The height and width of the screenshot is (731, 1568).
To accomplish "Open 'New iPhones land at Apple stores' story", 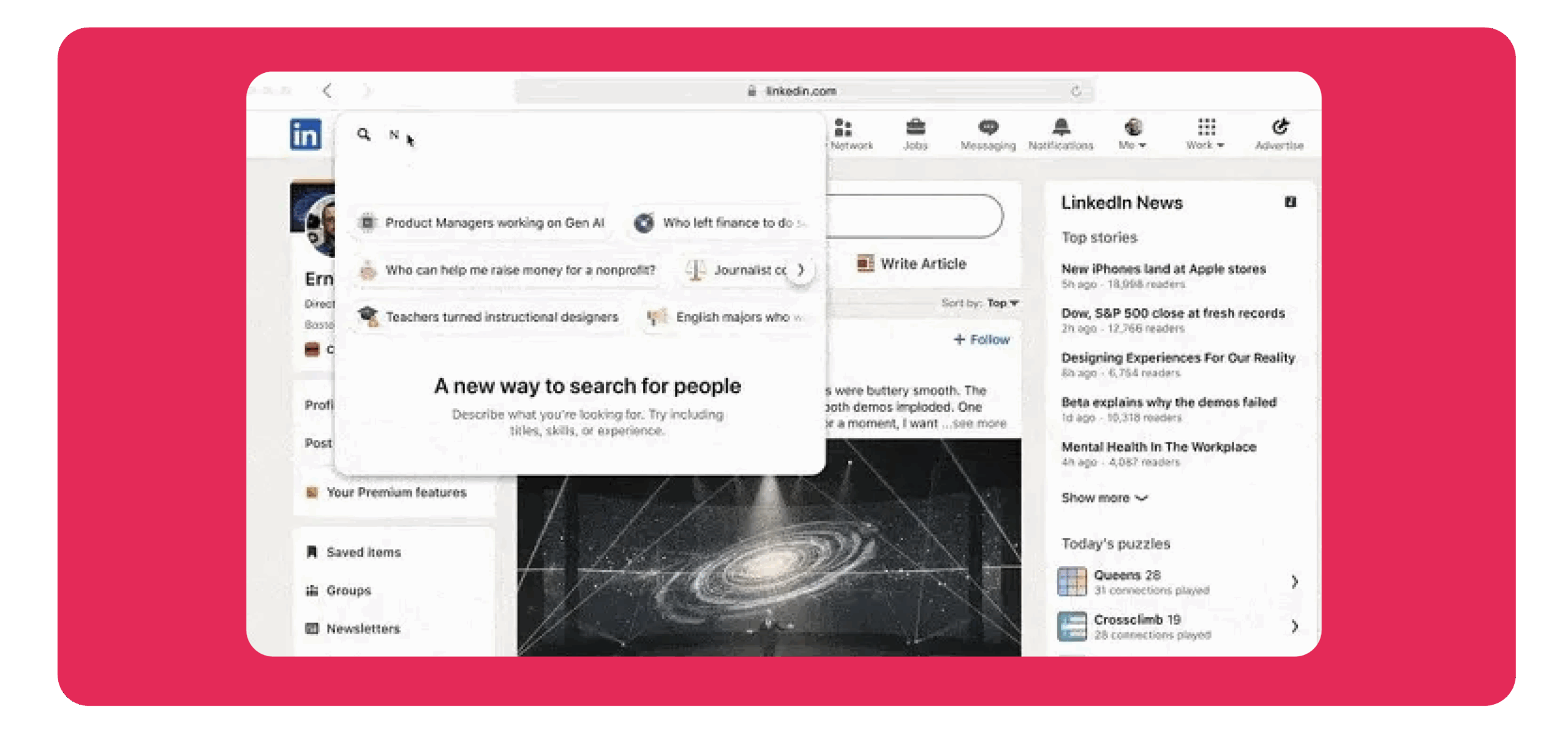I will click(1163, 269).
